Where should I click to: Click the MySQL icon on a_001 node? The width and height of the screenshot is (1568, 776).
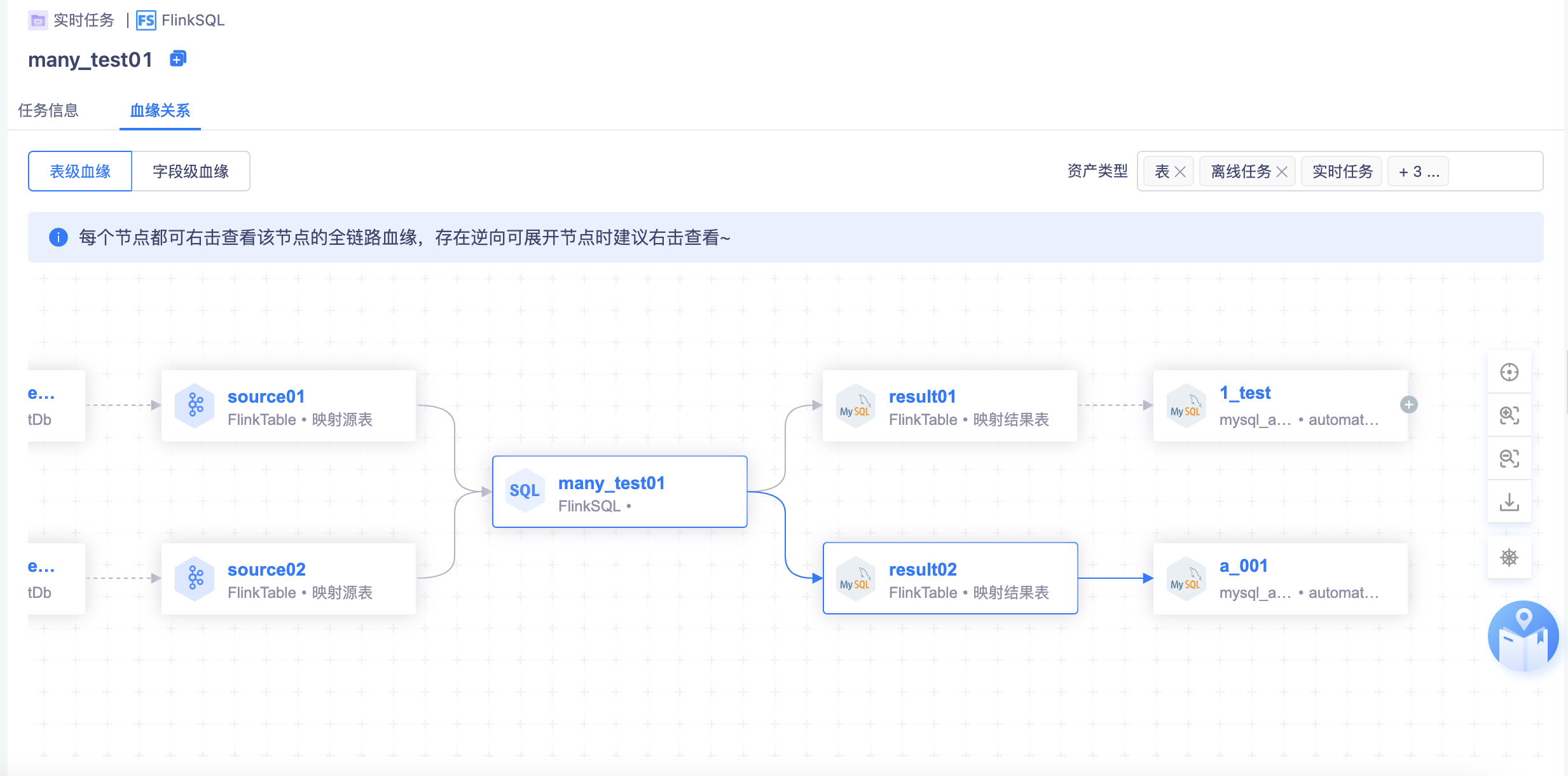tap(1186, 578)
